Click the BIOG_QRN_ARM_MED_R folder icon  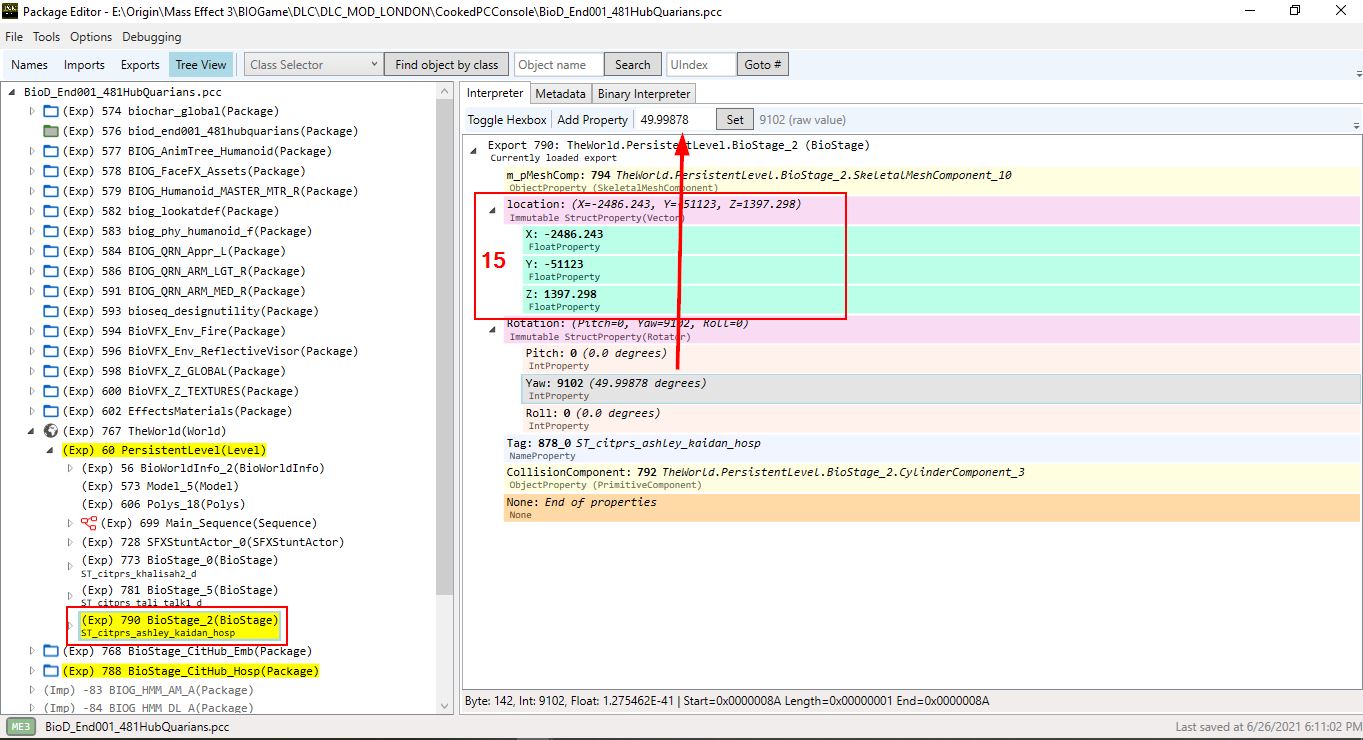pyautogui.click(x=51, y=291)
